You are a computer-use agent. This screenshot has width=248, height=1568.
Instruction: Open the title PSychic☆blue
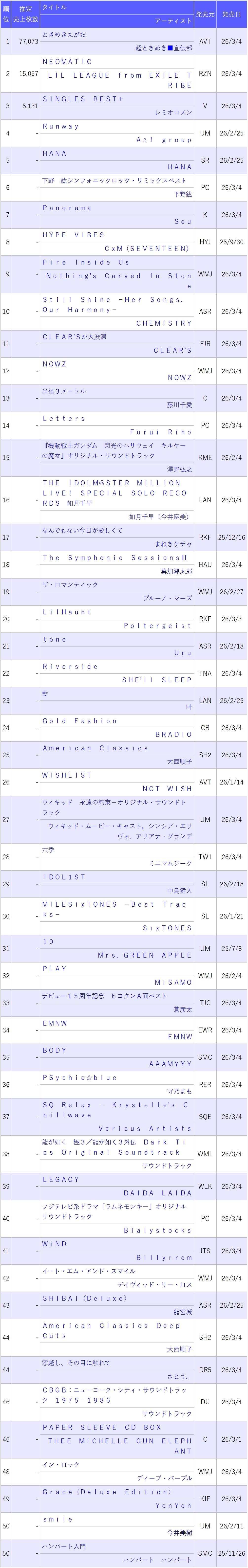tap(80, 1078)
